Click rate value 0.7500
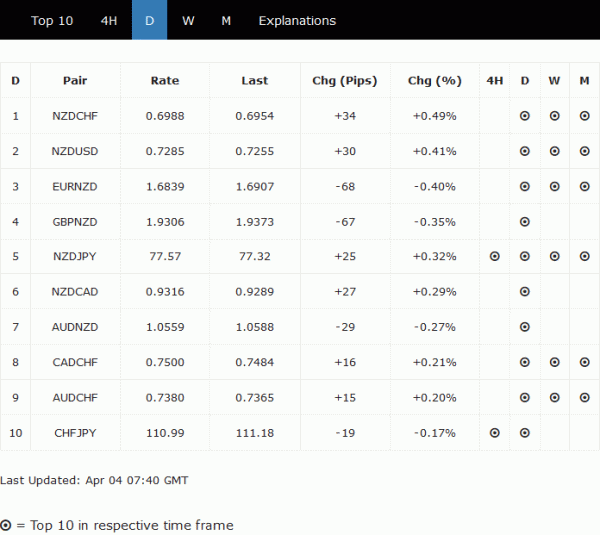600x535 pixels. [x=165, y=362]
